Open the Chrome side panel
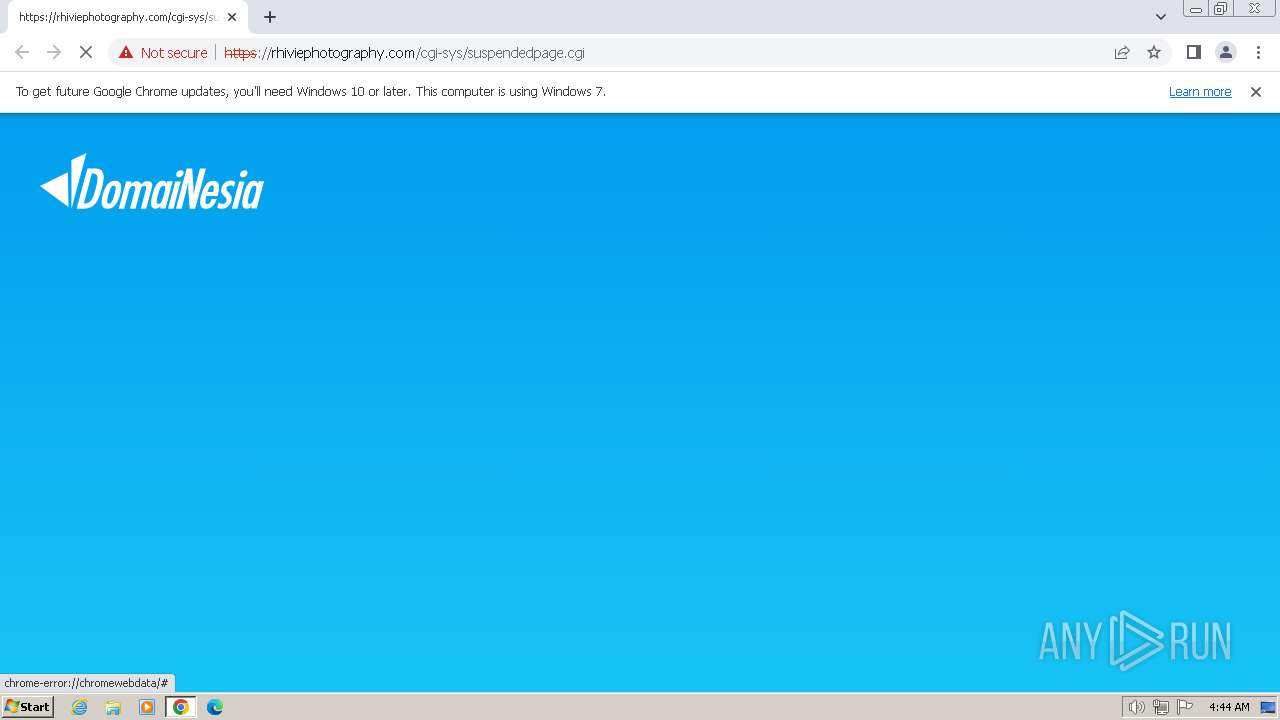Image resolution: width=1280 pixels, height=720 pixels. pyautogui.click(x=1193, y=52)
